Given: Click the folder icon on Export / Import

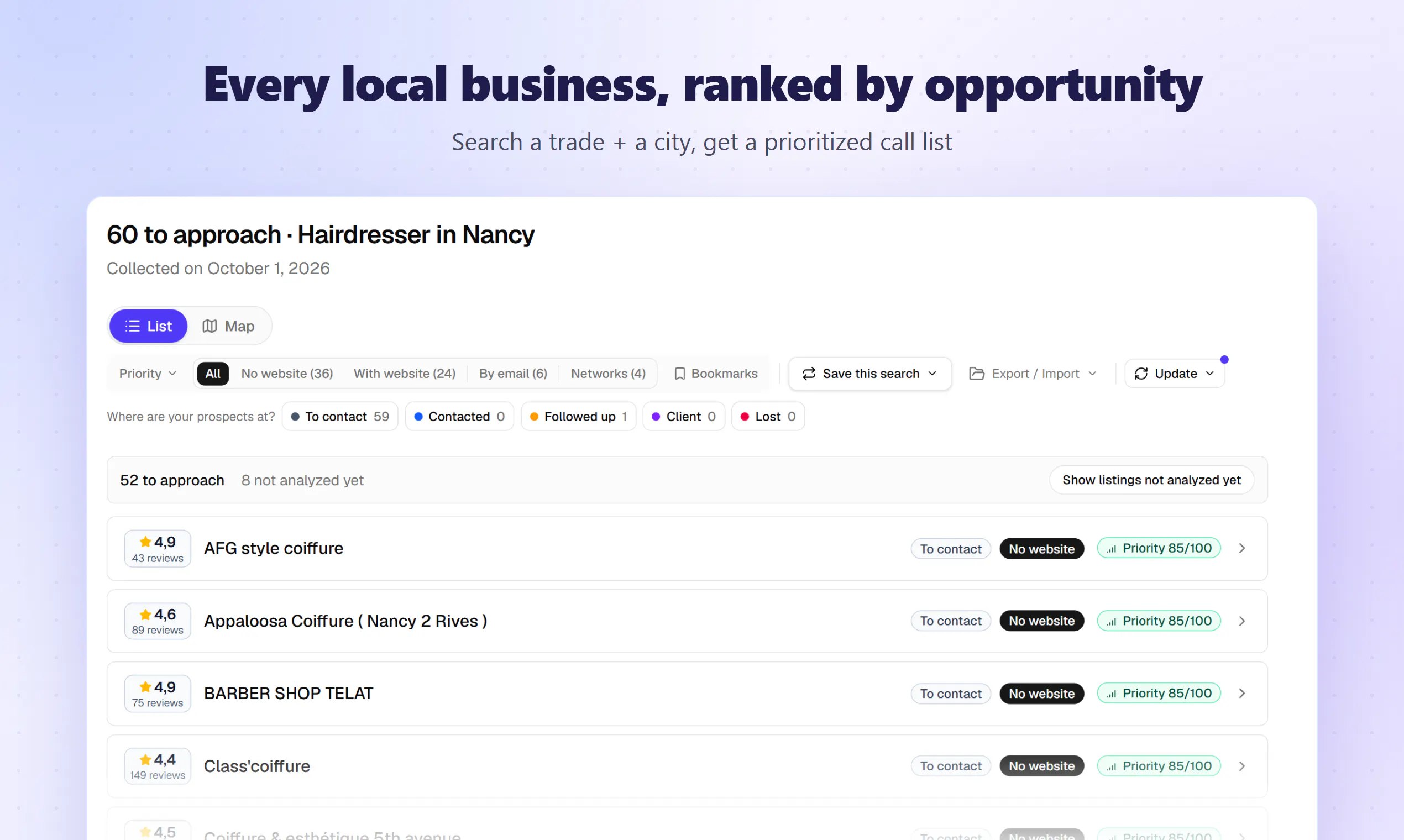Looking at the screenshot, I should [x=977, y=374].
